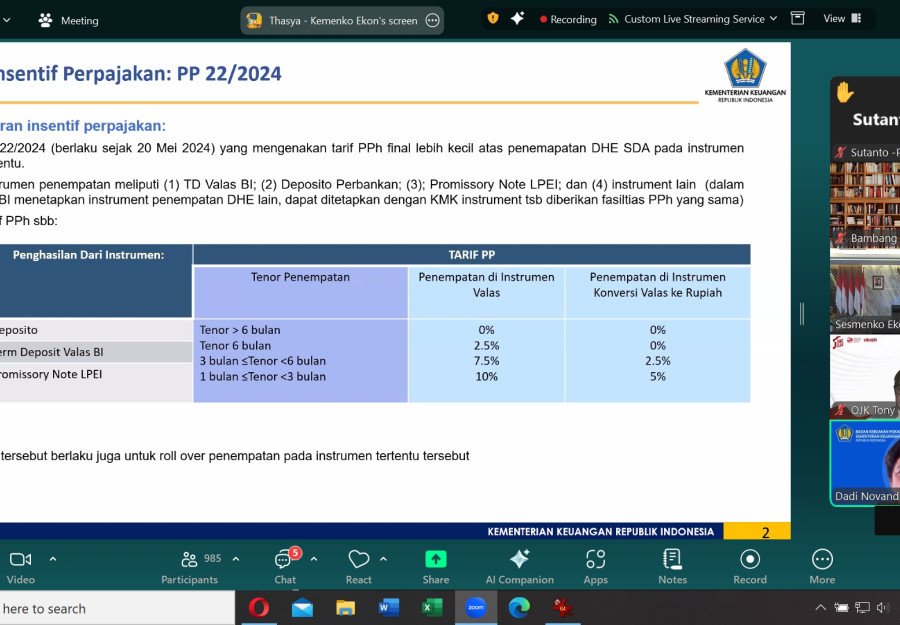Click the raised hand icon on speaker tile
The width and height of the screenshot is (900, 625).
[844, 92]
